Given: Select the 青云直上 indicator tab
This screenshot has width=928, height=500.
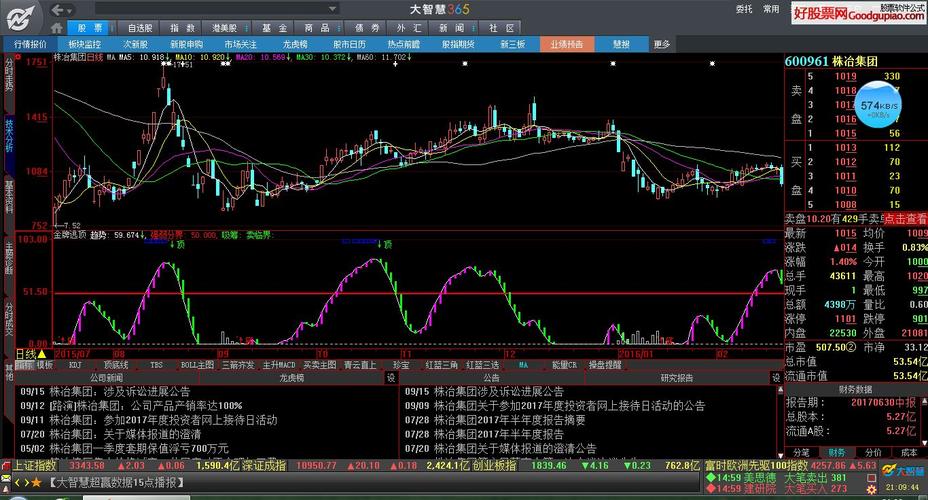Looking at the screenshot, I should coord(360,365).
